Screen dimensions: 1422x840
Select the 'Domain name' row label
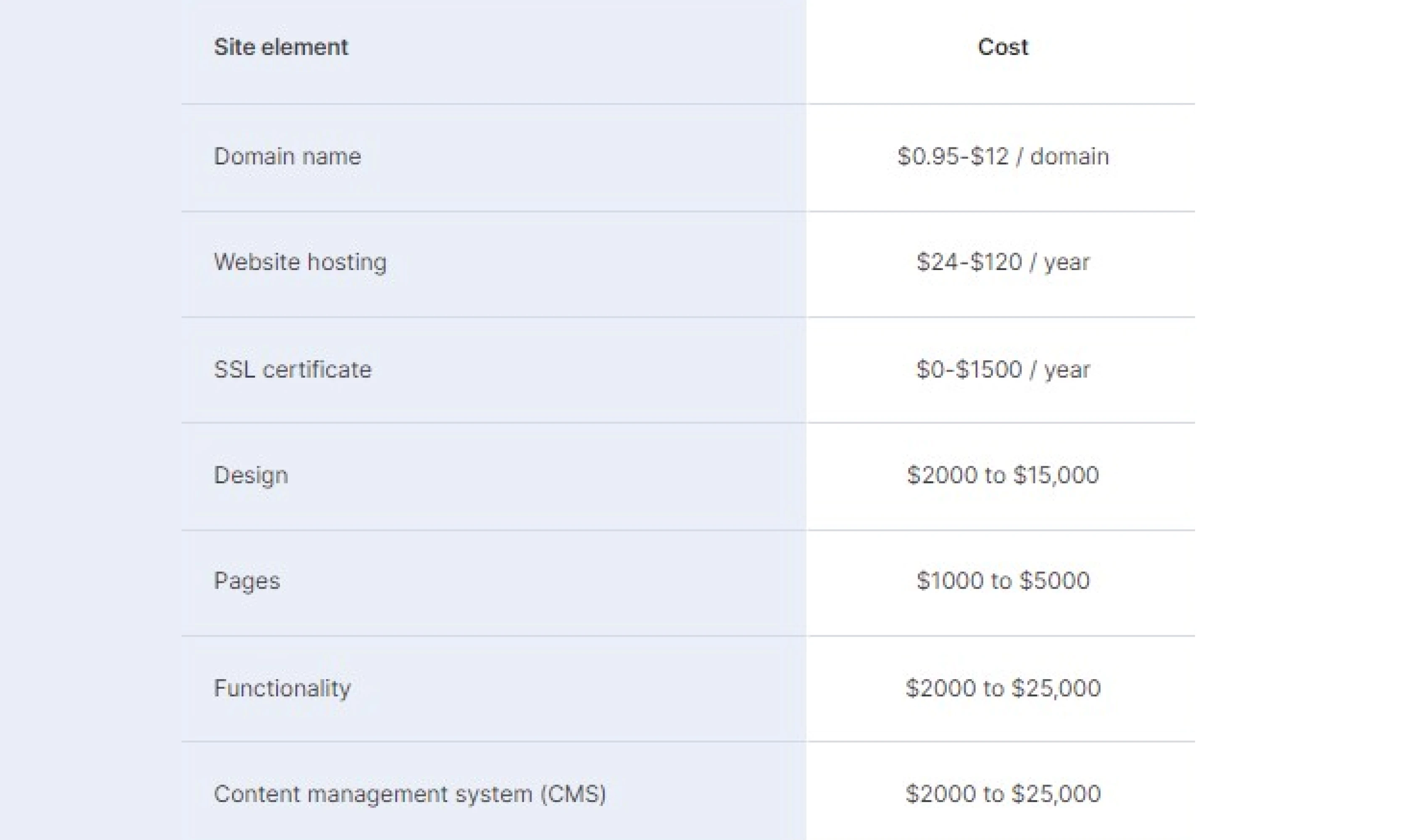tap(288, 156)
